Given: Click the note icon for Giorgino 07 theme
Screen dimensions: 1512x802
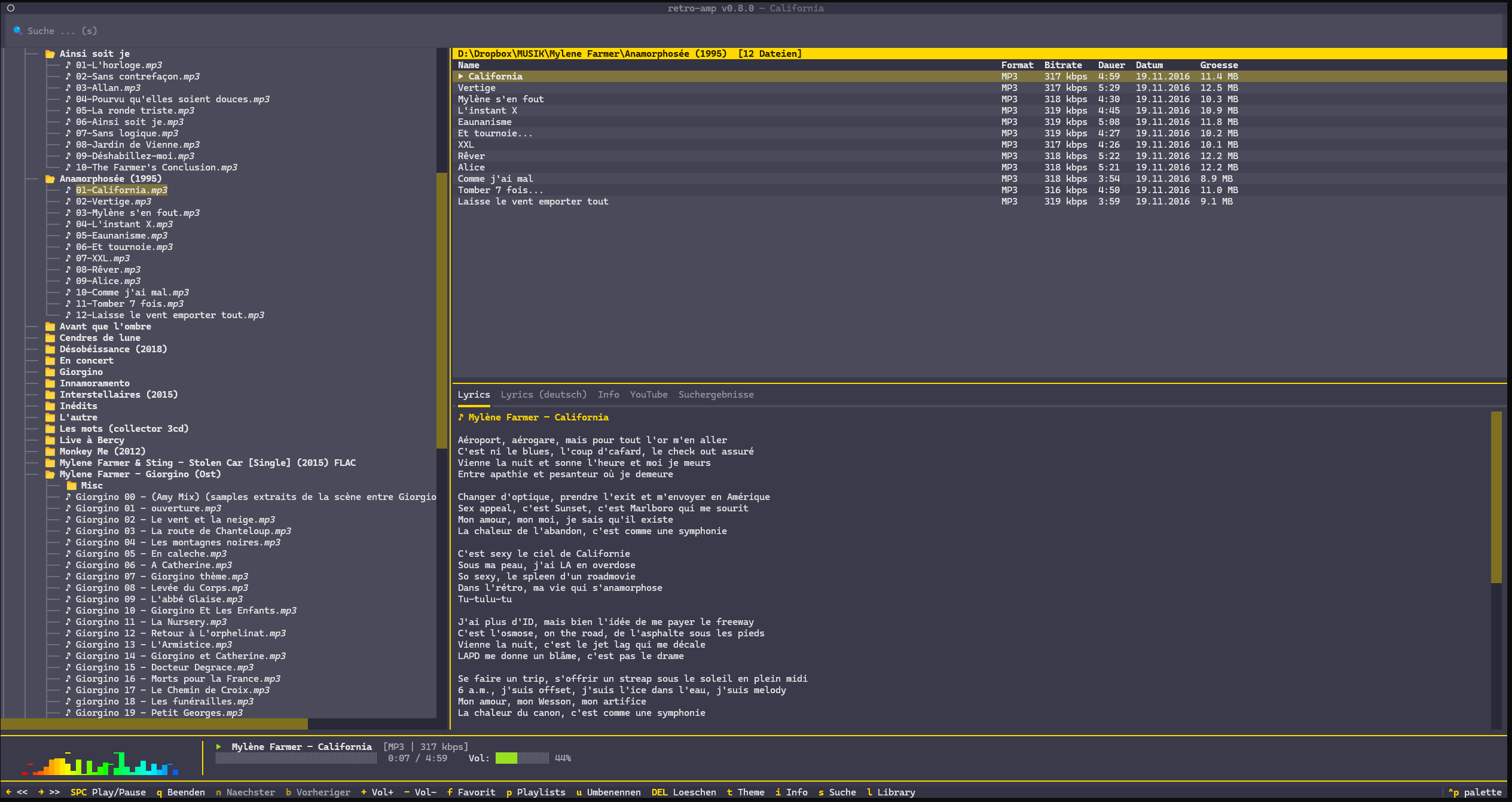Looking at the screenshot, I should point(69,576).
